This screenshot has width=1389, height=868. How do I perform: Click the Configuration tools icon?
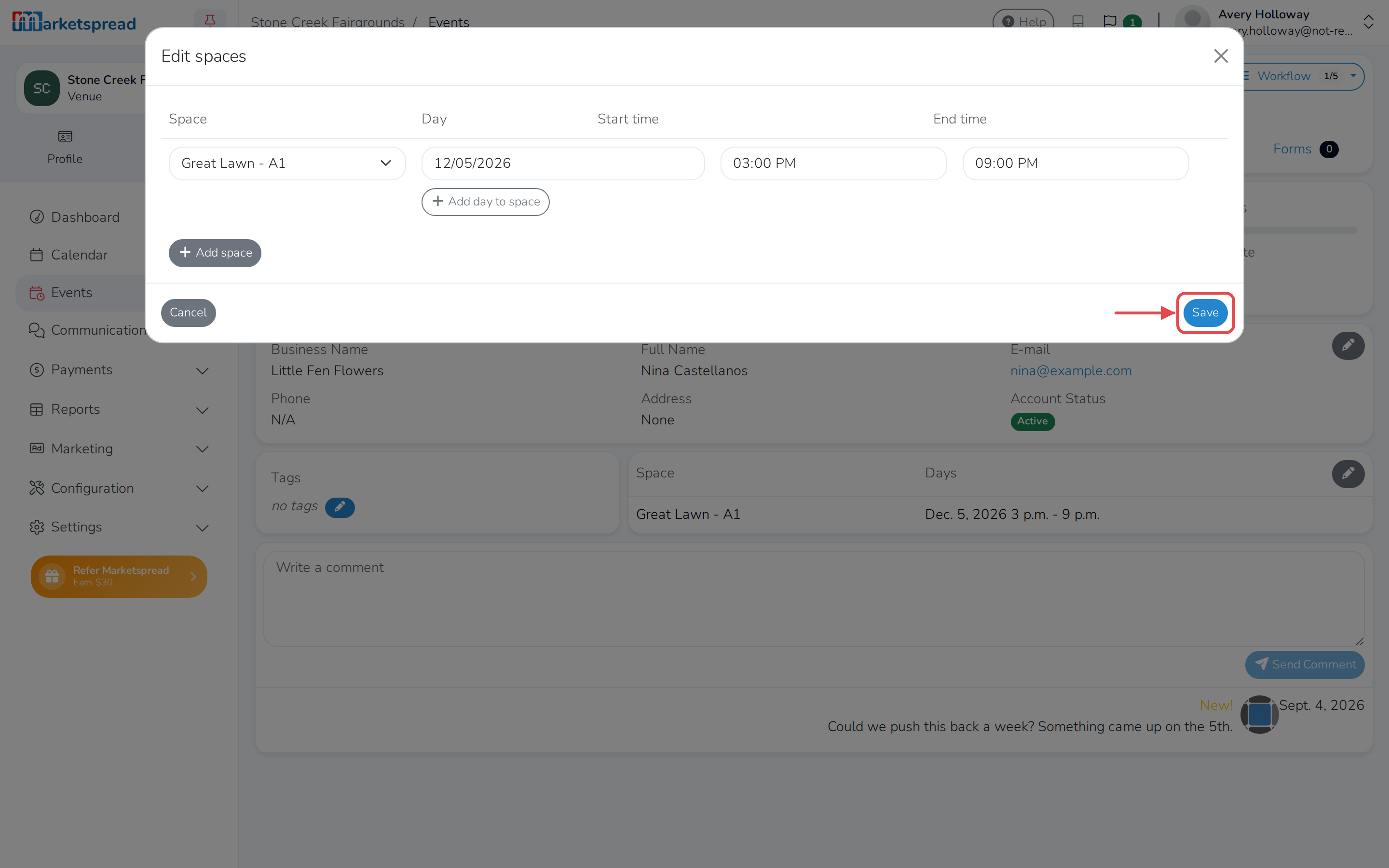[37, 488]
